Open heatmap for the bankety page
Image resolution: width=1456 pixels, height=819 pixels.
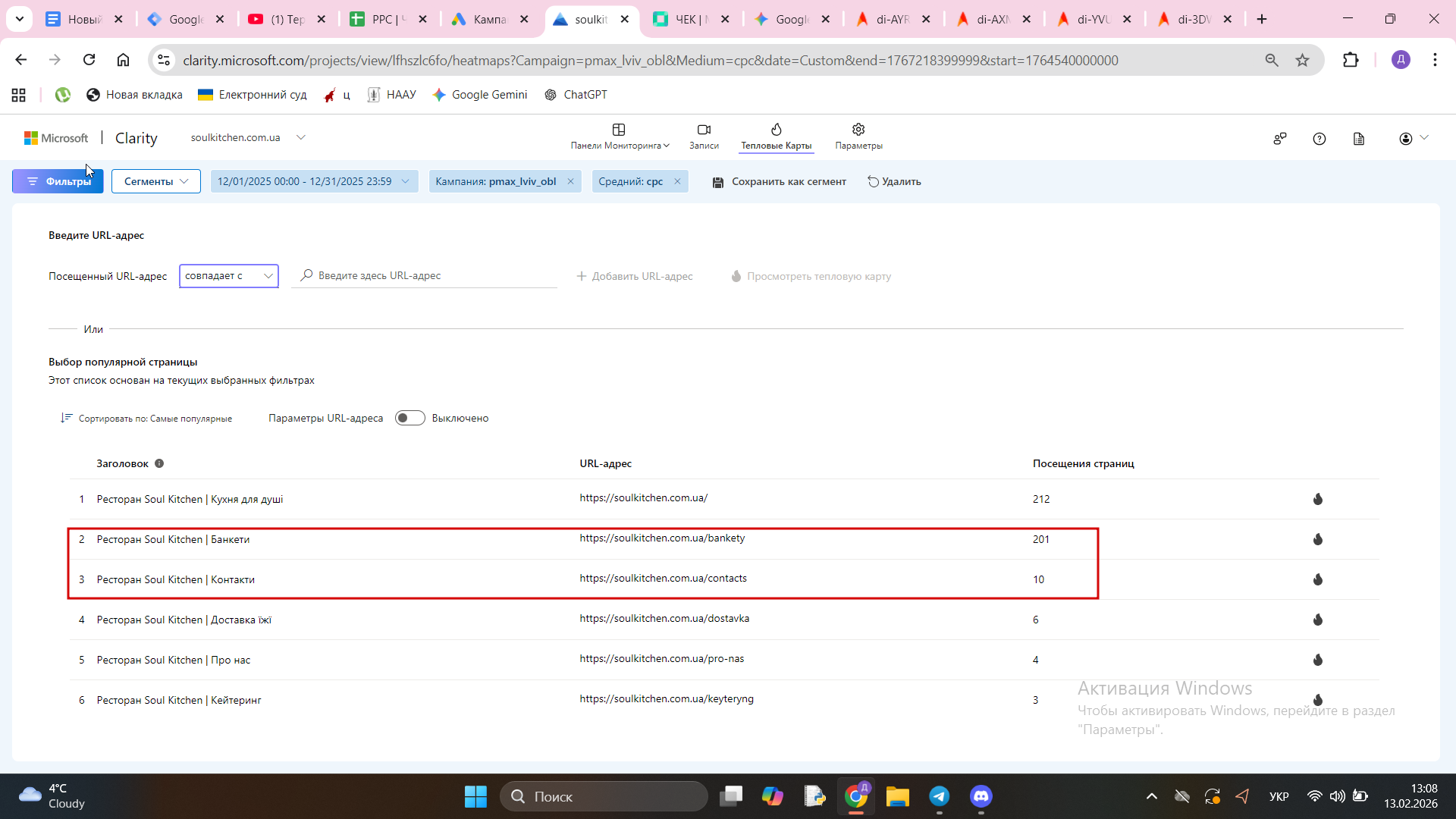pos(1318,539)
